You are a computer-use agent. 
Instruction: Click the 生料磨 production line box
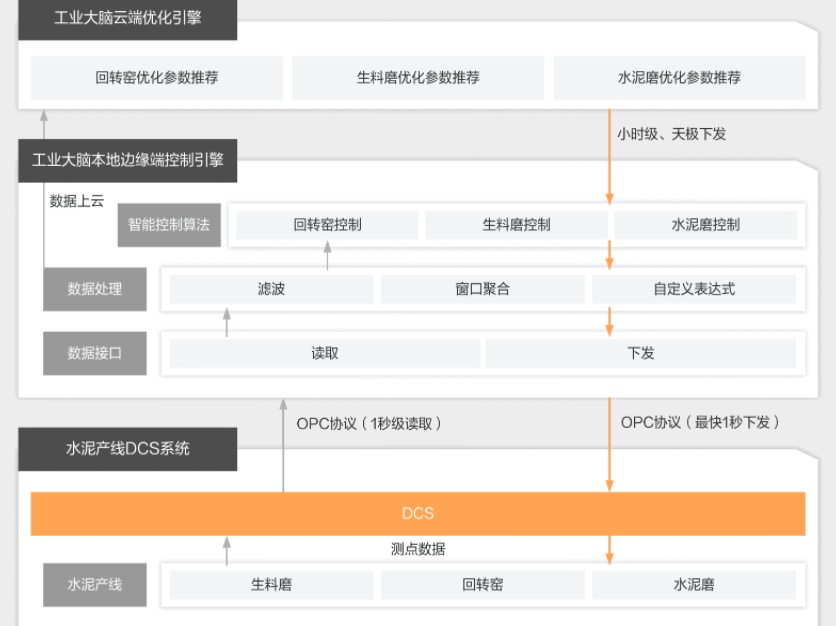[271, 585]
